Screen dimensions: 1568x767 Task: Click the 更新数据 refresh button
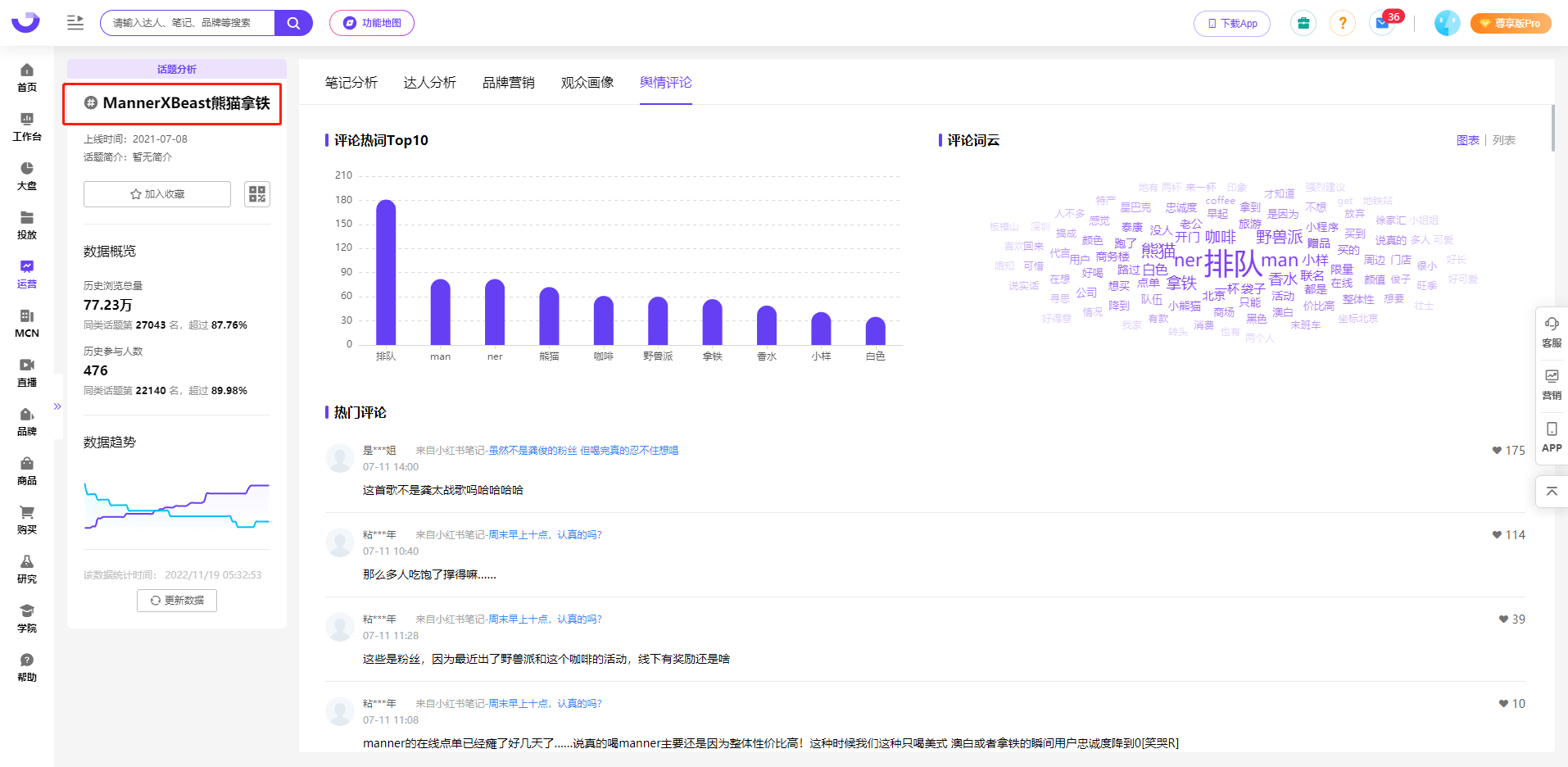coord(177,601)
